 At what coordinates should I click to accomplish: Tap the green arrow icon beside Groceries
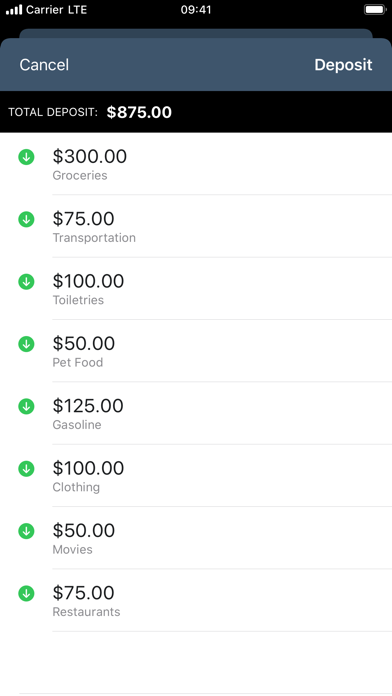pos(26,157)
